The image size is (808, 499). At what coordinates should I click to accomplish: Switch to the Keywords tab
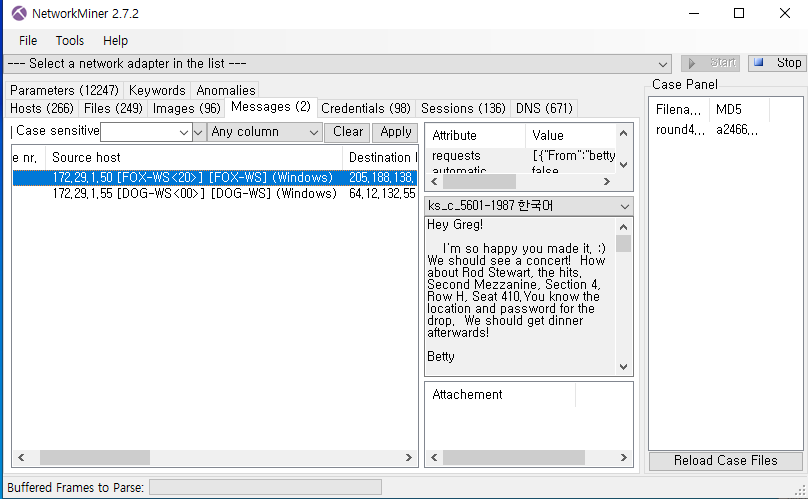pyautogui.click(x=157, y=90)
